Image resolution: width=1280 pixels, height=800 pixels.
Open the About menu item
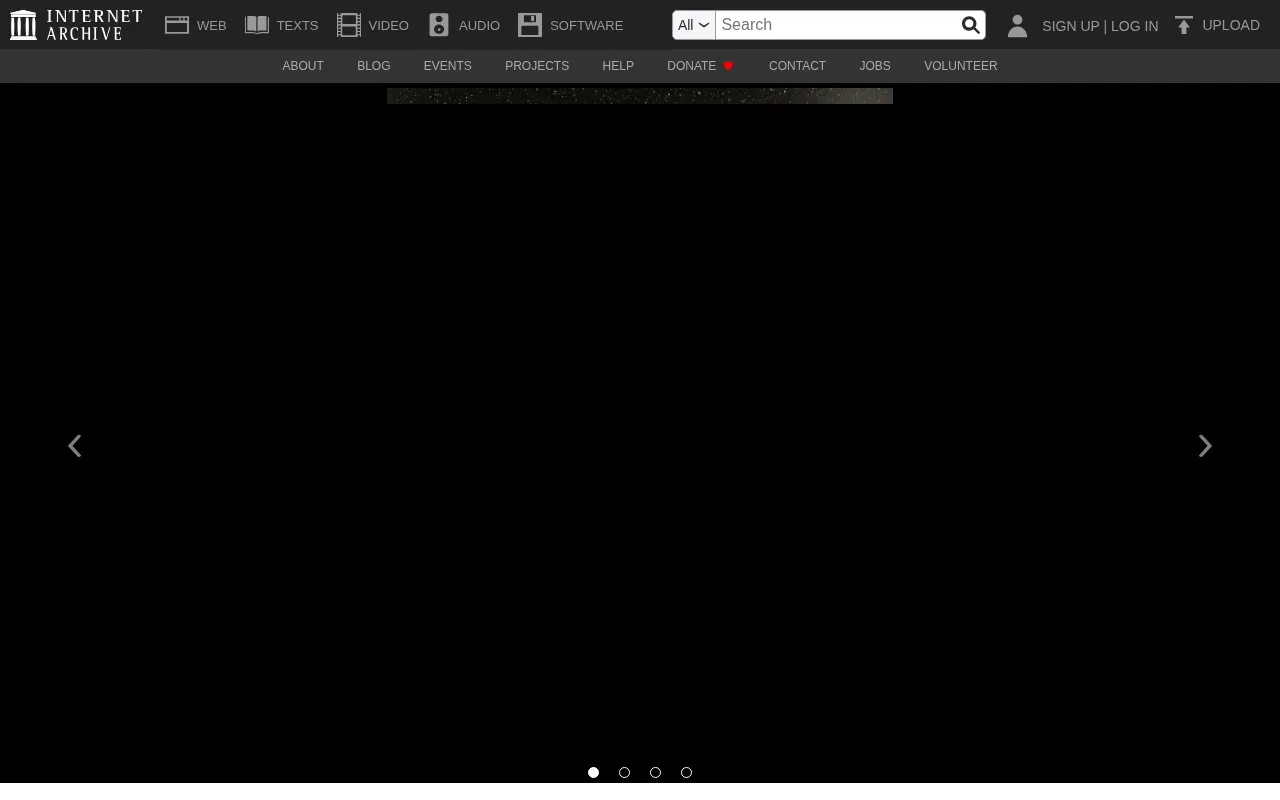point(303,66)
